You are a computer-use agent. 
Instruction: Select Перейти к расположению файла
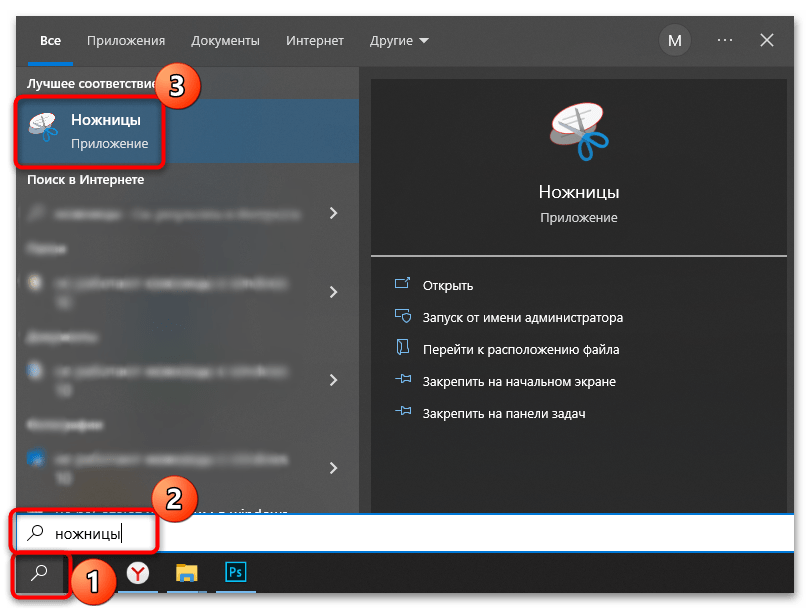[x=521, y=349]
